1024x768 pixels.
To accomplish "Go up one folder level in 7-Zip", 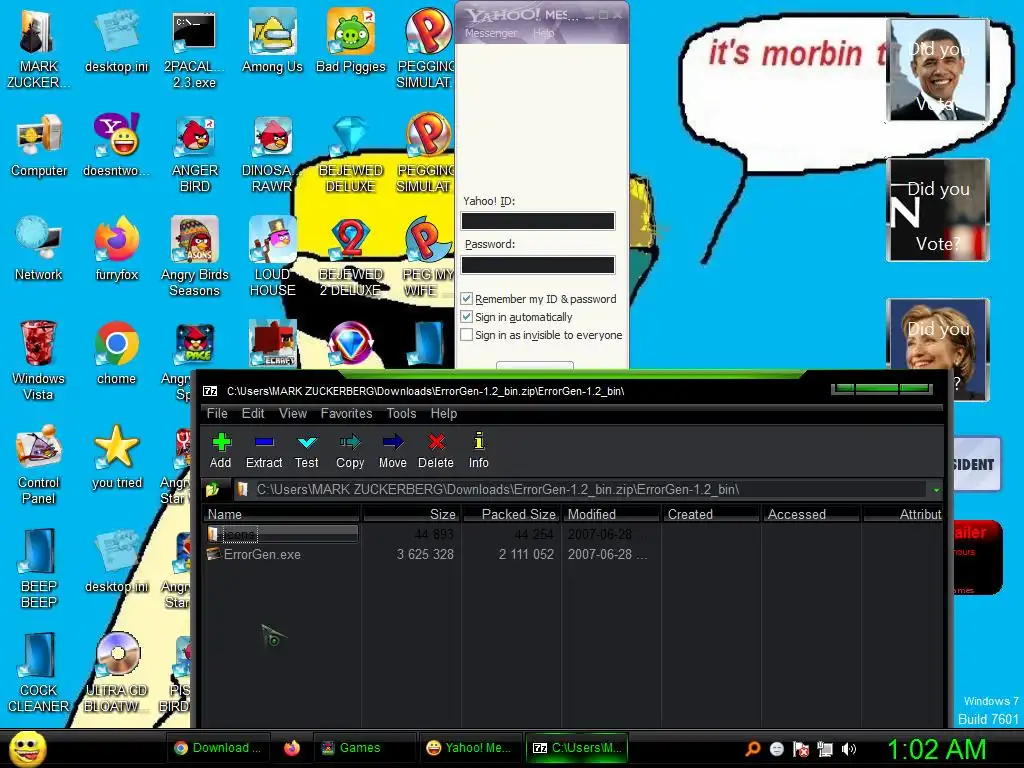I will (212, 489).
